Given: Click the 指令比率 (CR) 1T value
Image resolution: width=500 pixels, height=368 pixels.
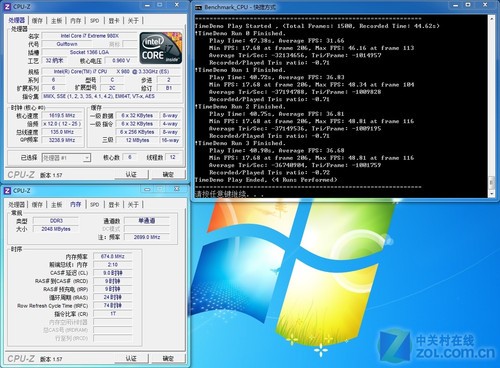Looking at the screenshot, I should 113,314.
